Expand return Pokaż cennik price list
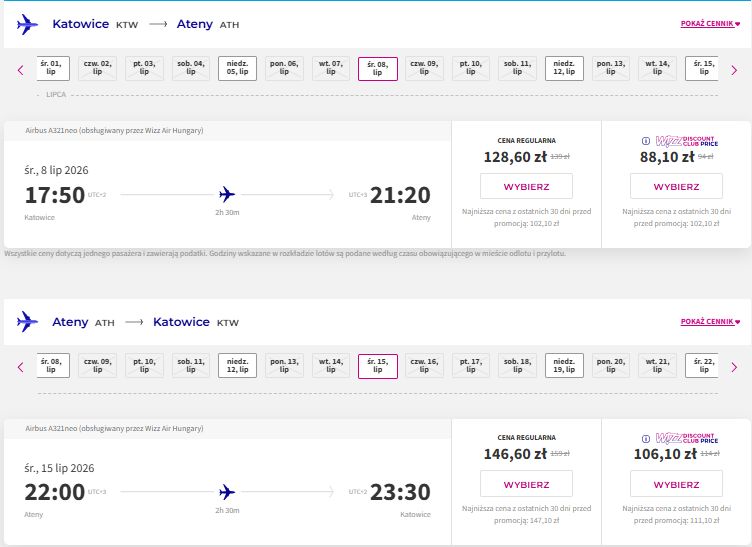752x547 pixels. click(710, 322)
